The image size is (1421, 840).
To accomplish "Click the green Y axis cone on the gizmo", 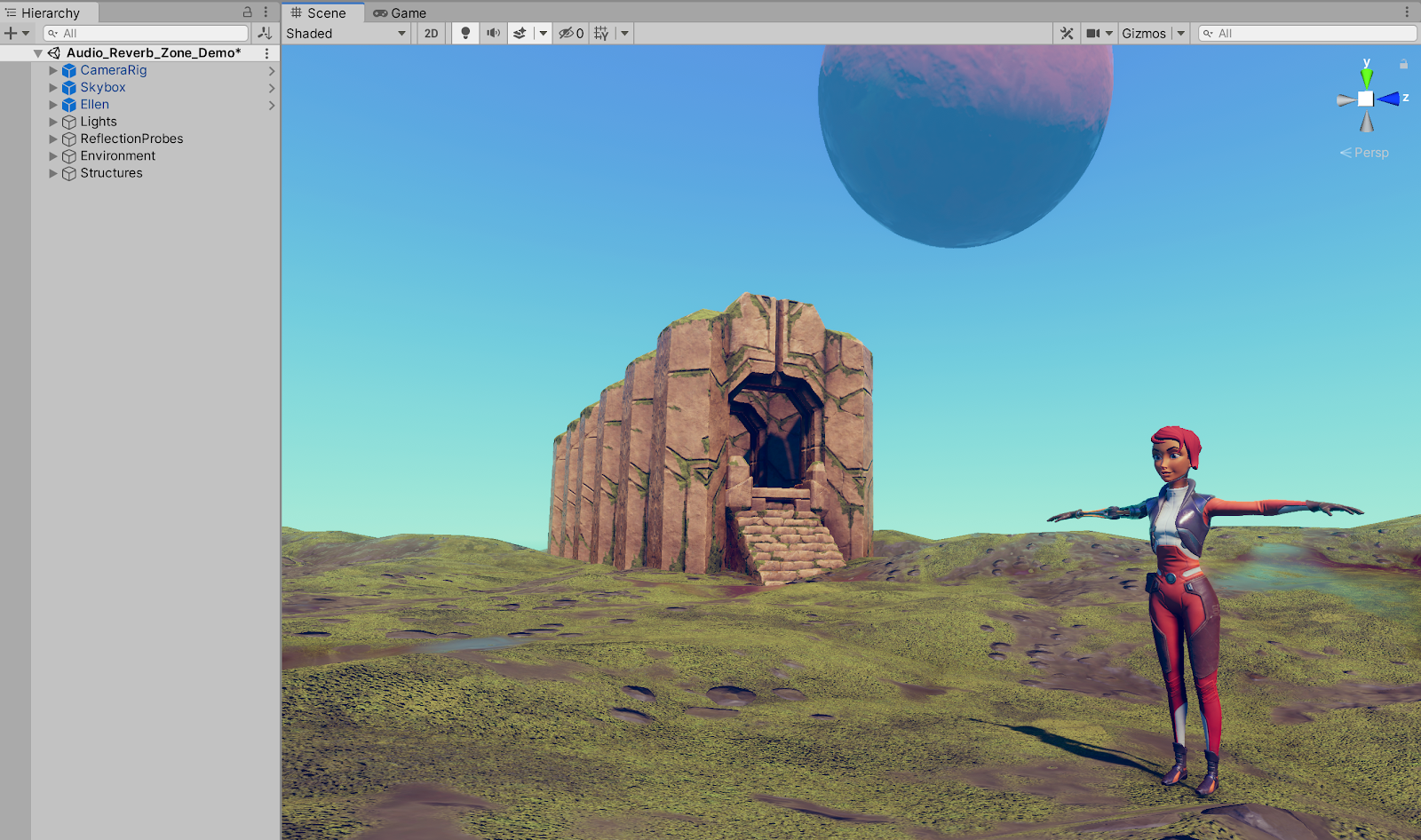I will coord(1367,76).
